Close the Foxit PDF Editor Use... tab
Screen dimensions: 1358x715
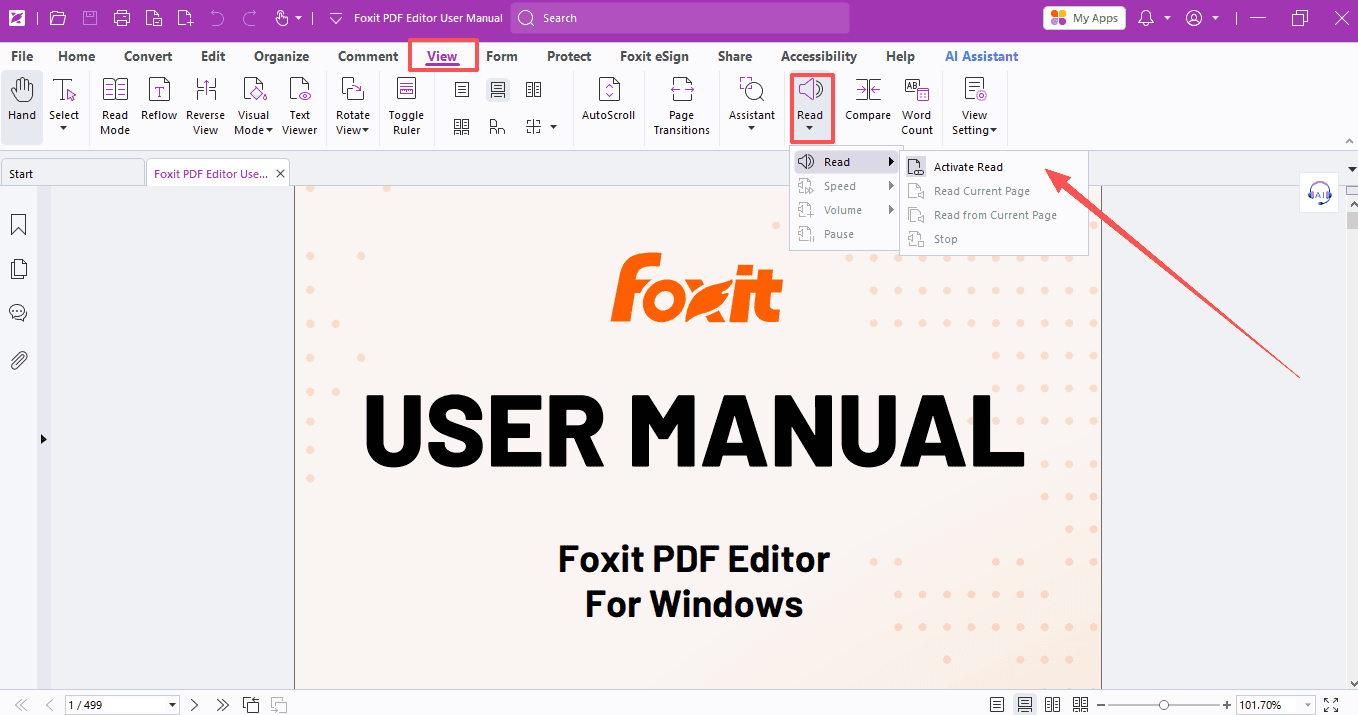[x=281, y=173]
